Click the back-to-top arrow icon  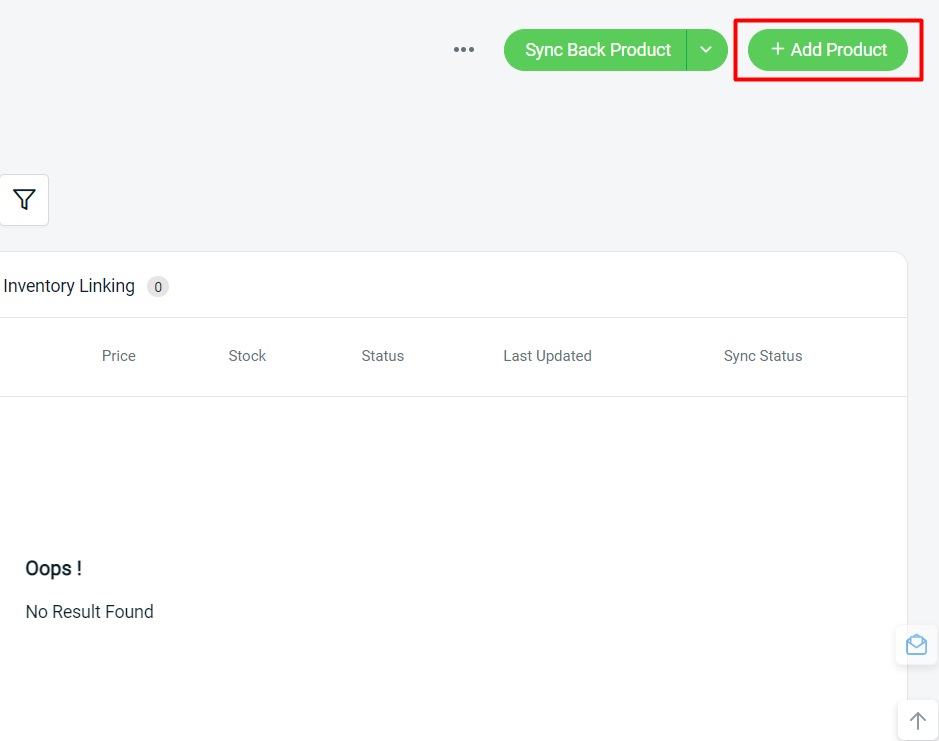coord(917,721)
